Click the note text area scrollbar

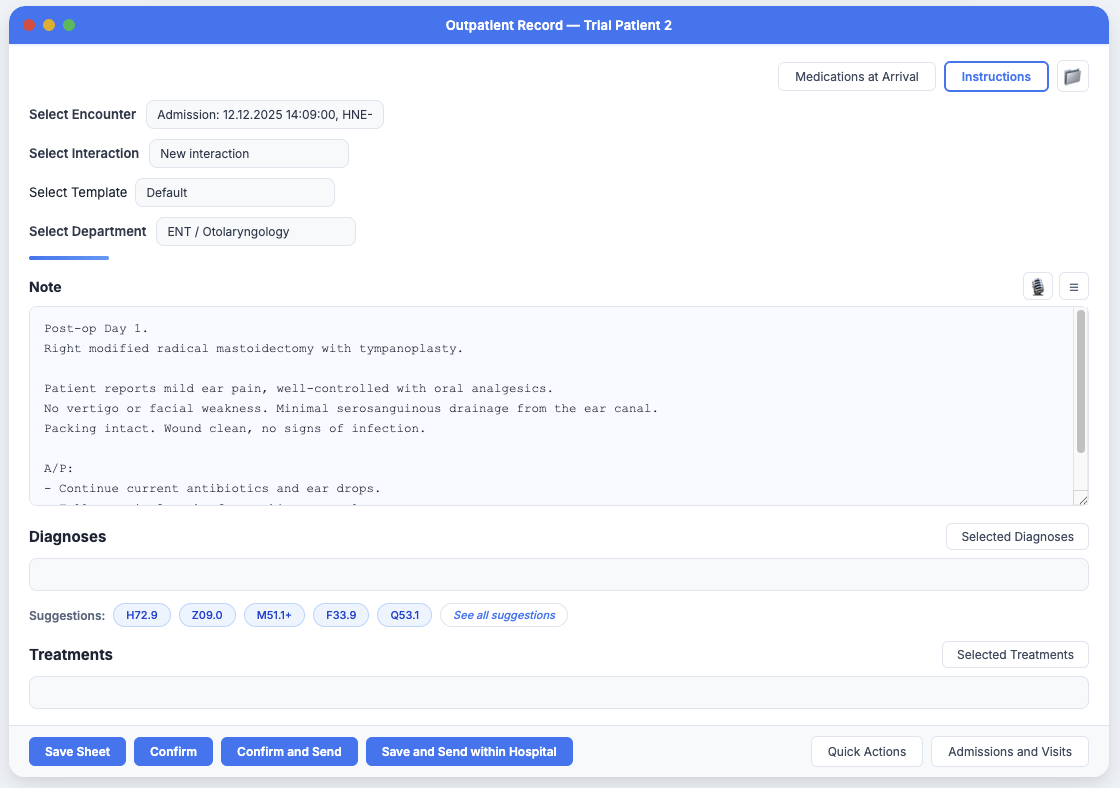pyautogui.click(x=1080, y=382)
